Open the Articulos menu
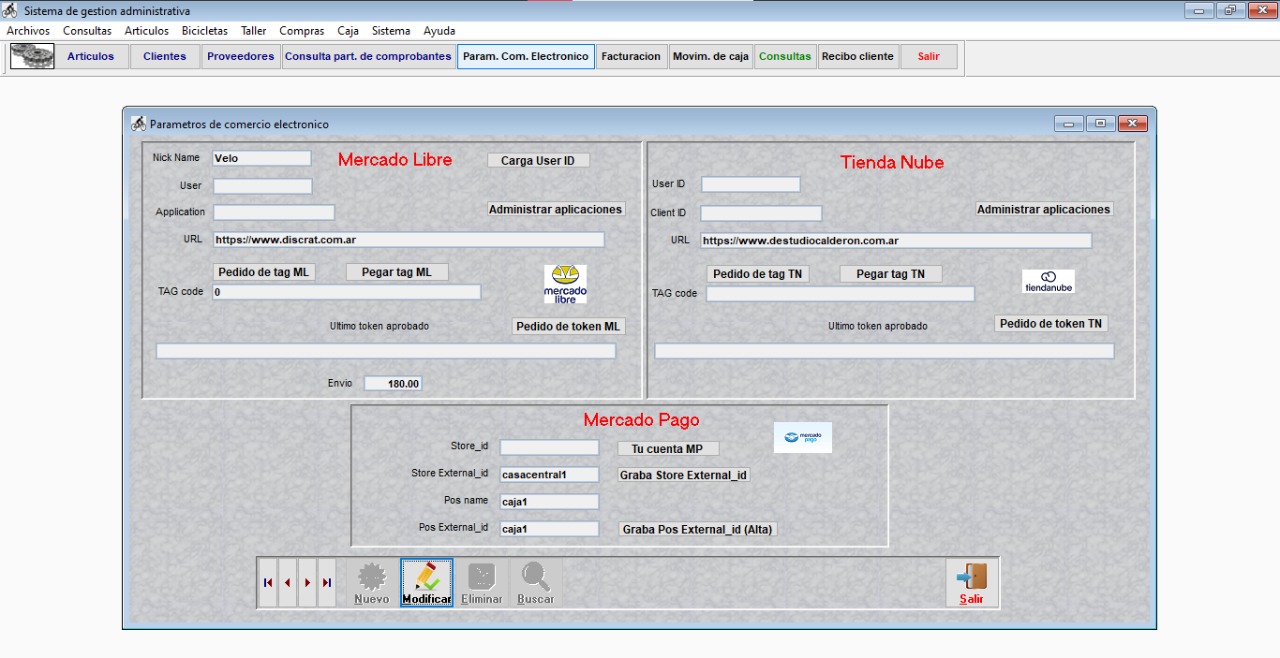Image resolution: width=1280 pixels, height=658 pixels. coord(147,31)
